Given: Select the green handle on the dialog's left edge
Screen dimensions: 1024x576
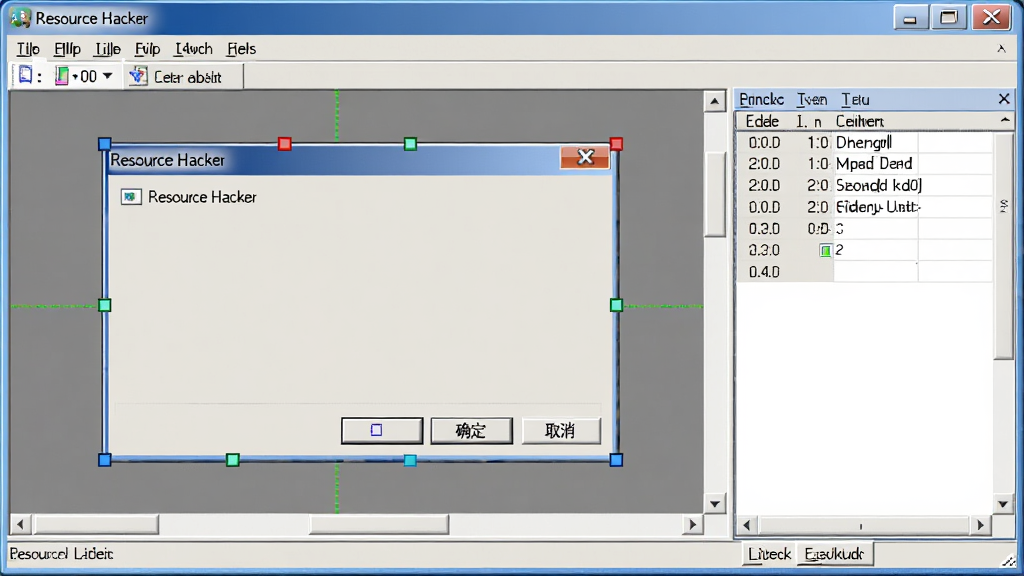Looking at the screenshot, I should click(104, 305).
